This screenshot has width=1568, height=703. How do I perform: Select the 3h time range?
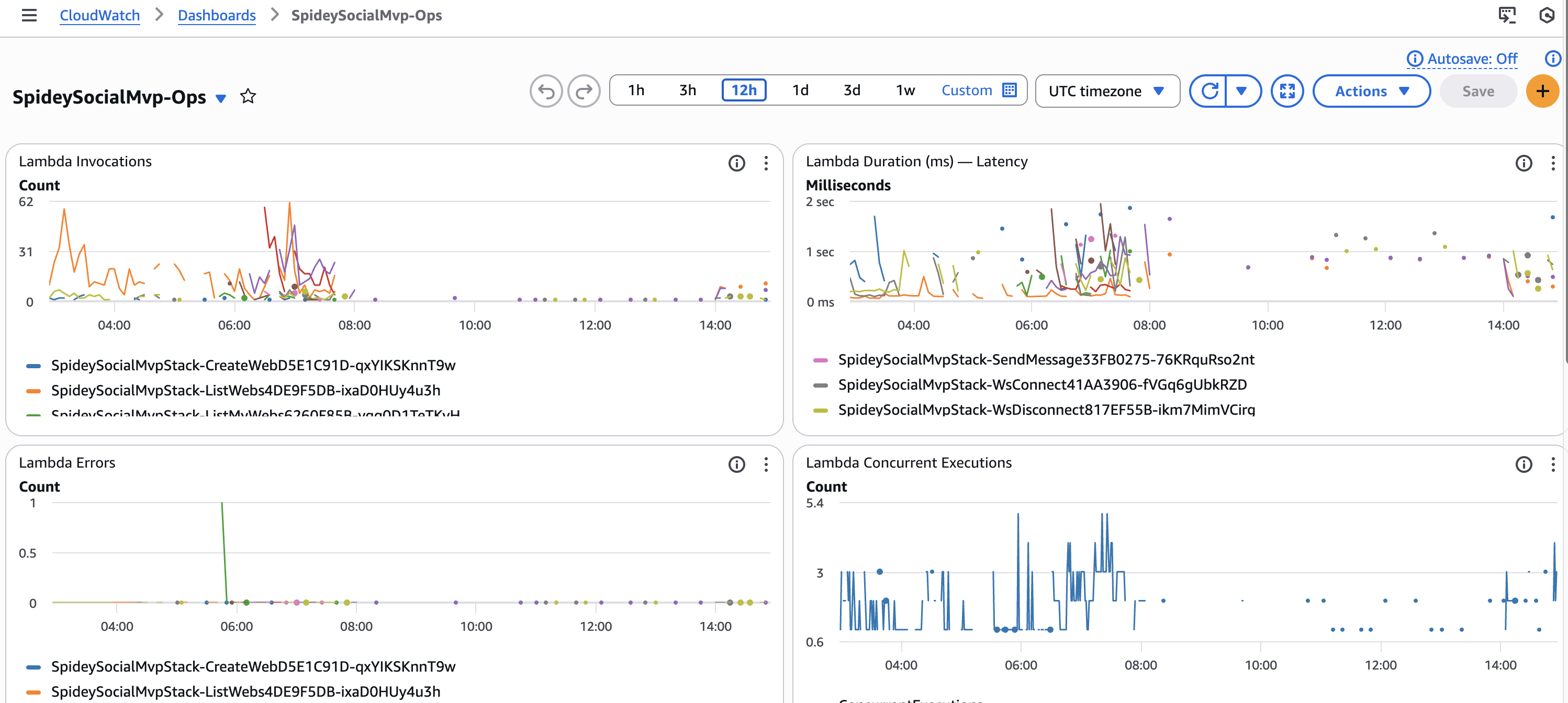[x=687, y=90]
